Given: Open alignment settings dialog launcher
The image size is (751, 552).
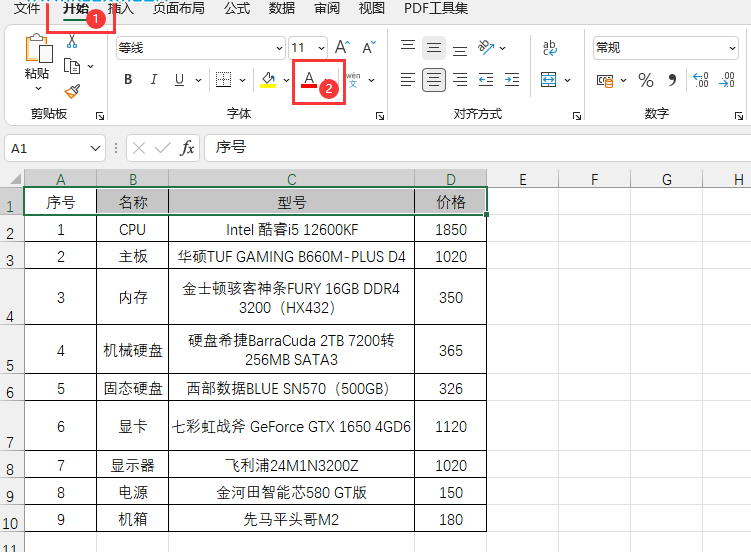Looking at the screenshot, I should tap(577, 116).
